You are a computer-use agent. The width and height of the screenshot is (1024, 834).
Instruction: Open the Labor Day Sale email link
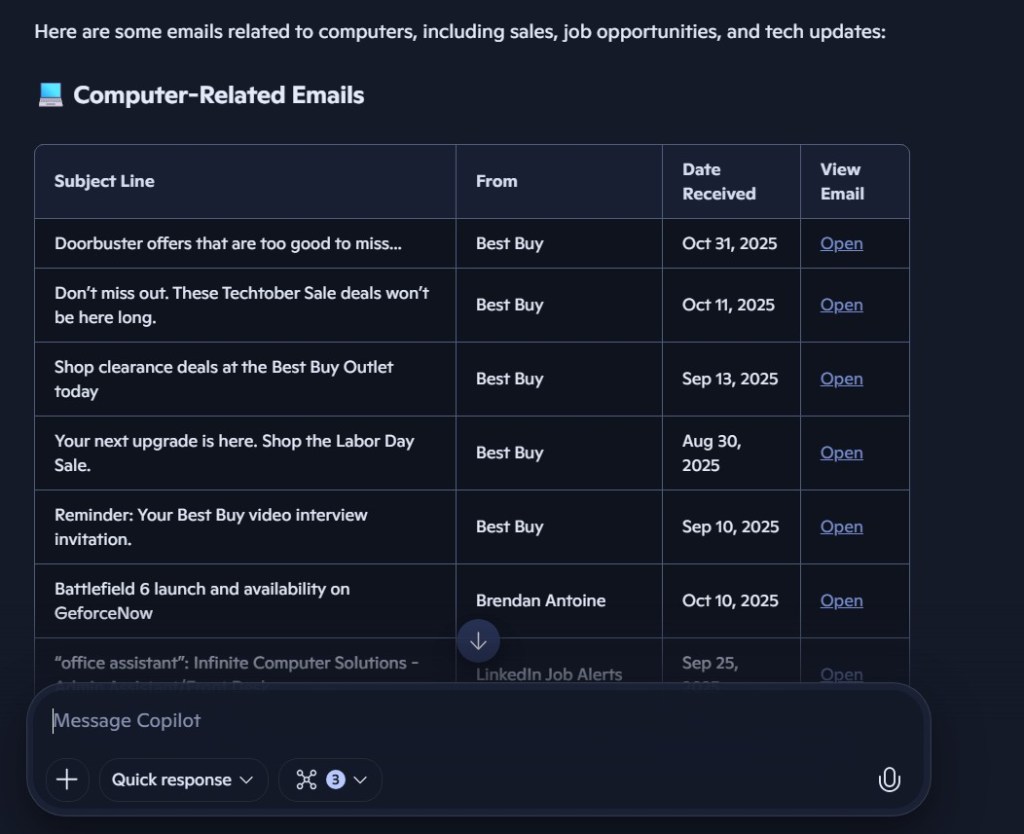click(841, 453)
